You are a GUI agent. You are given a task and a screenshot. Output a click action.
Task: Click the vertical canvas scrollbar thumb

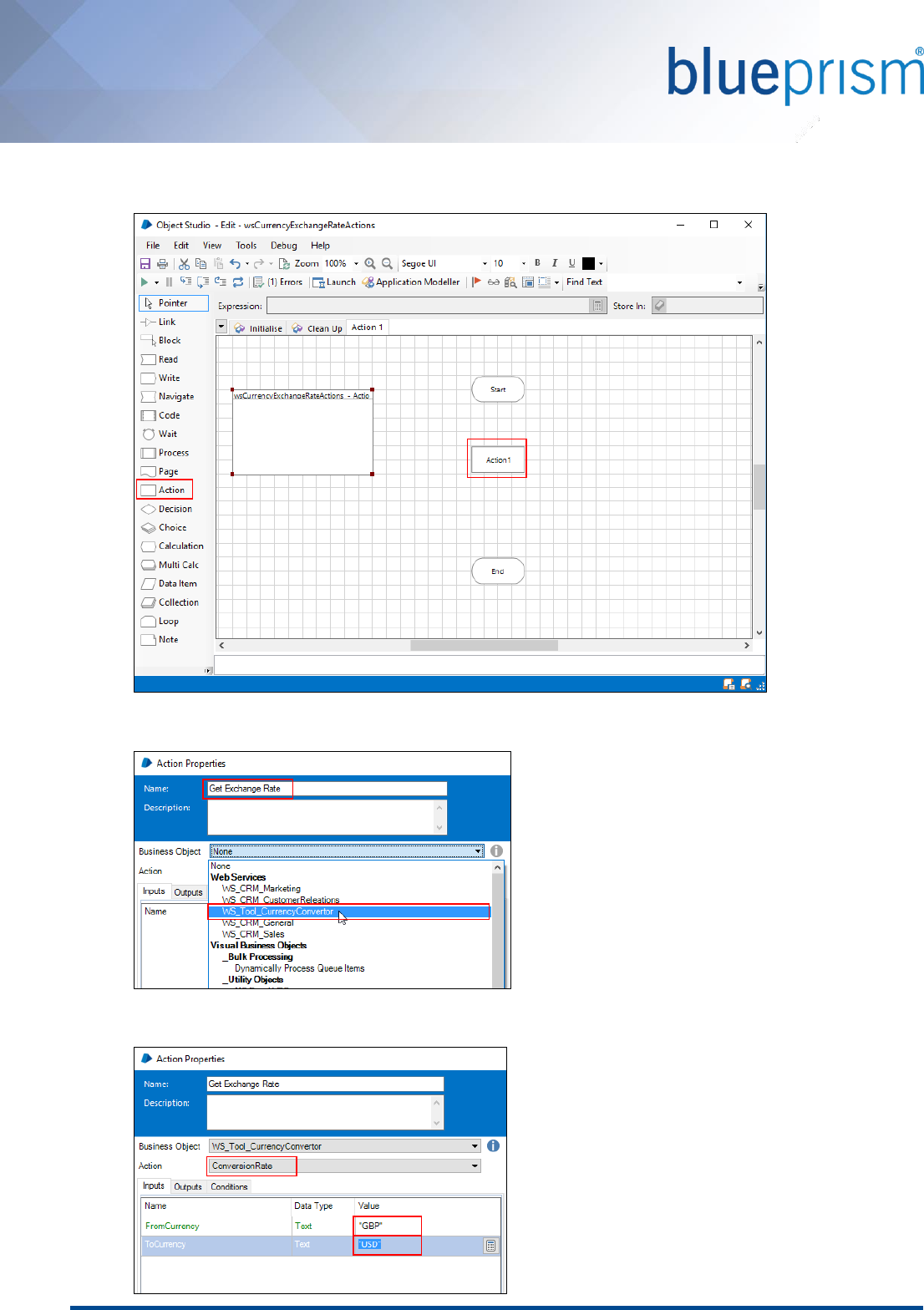(x=759, y=487)
